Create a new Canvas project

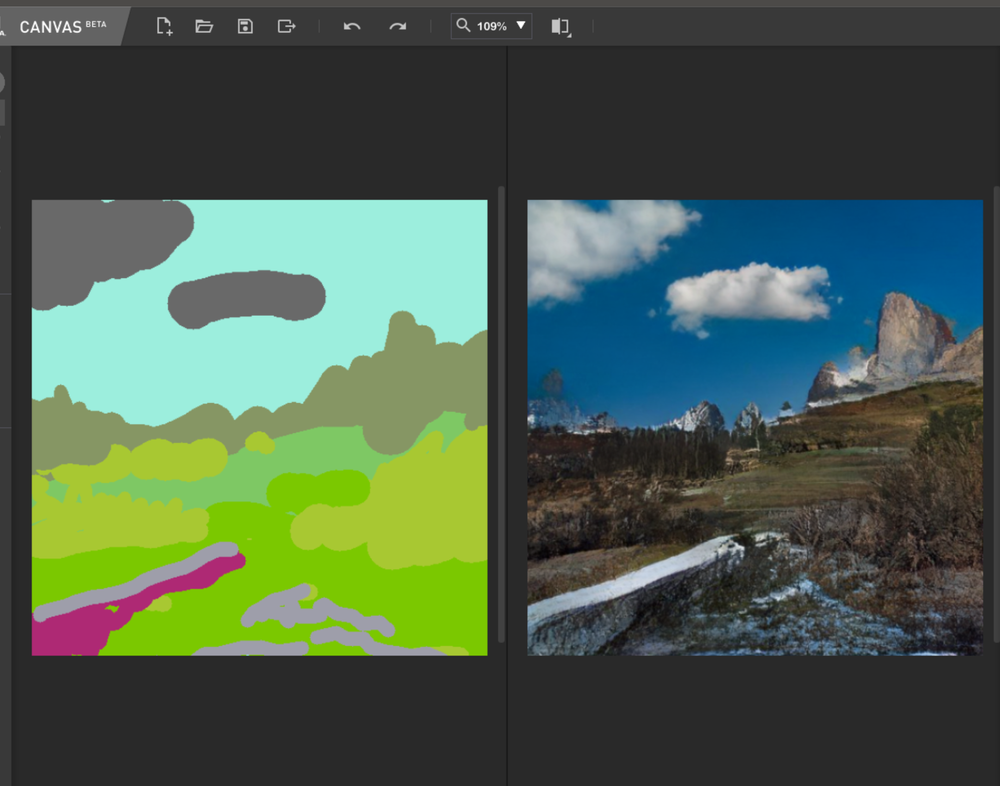click(163, 26)
